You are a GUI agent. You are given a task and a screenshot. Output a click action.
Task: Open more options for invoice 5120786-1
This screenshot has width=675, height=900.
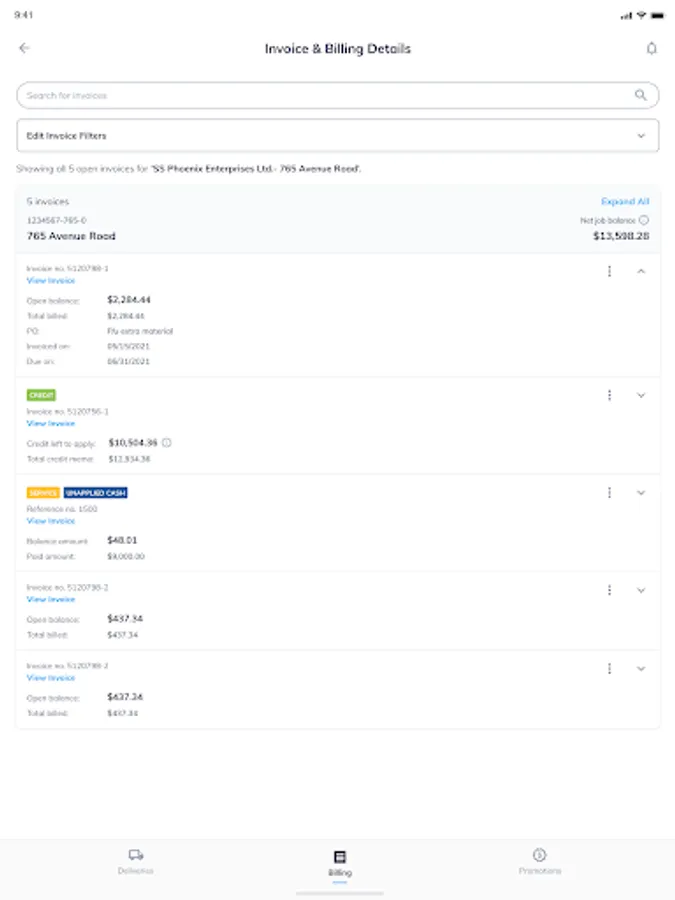pos(609,271)
